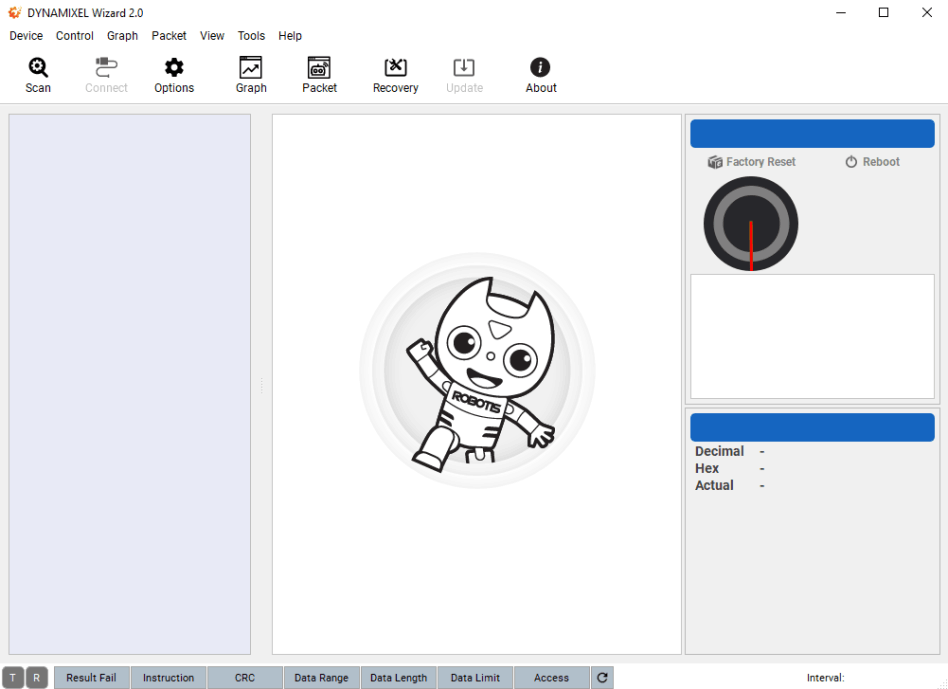Viewport: 948px width, 689px height.
Task: Expand the Tools menu
Action: (x=251, y=36)
